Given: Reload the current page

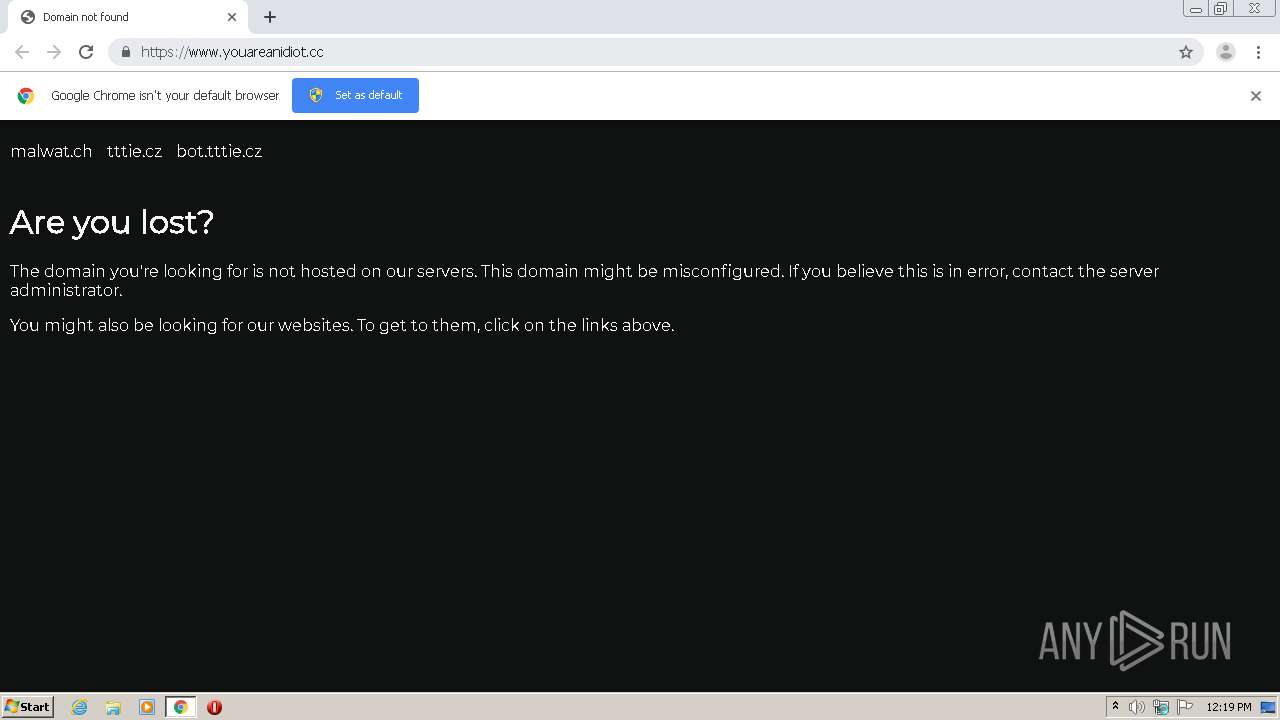Looking at the screenshot, I should 86,52.
